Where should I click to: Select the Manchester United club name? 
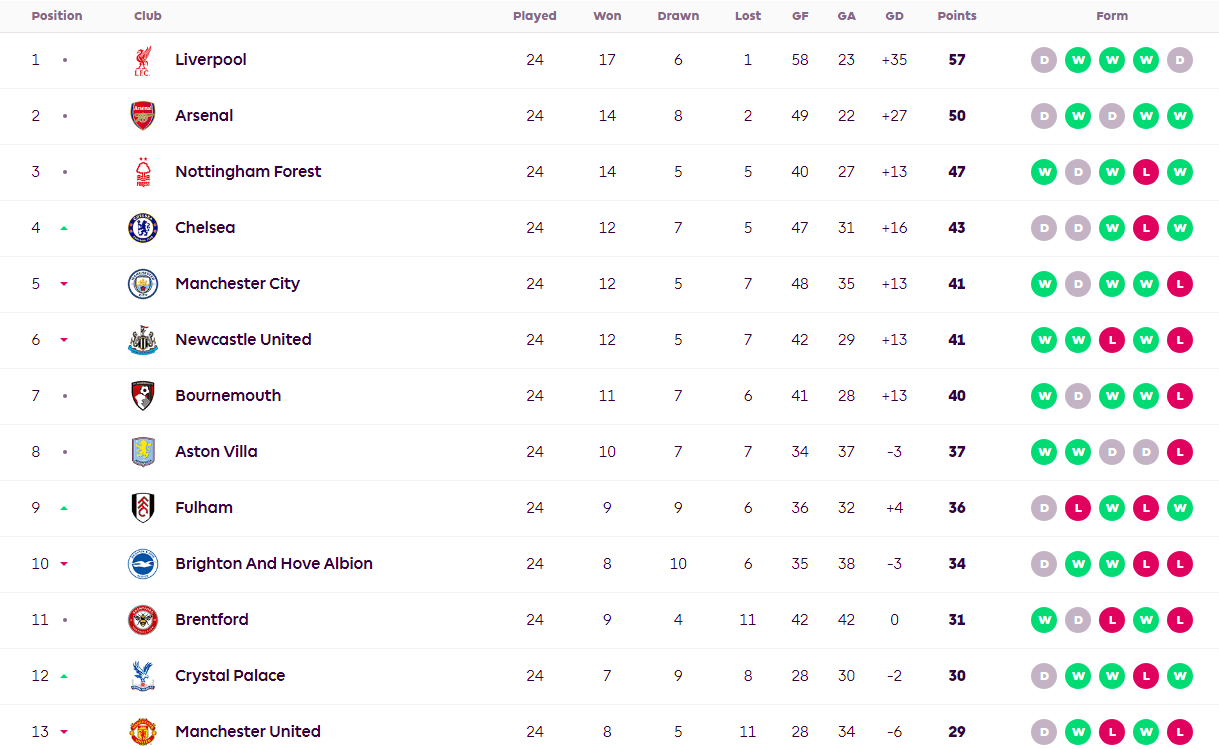click(x=247, y=732)
